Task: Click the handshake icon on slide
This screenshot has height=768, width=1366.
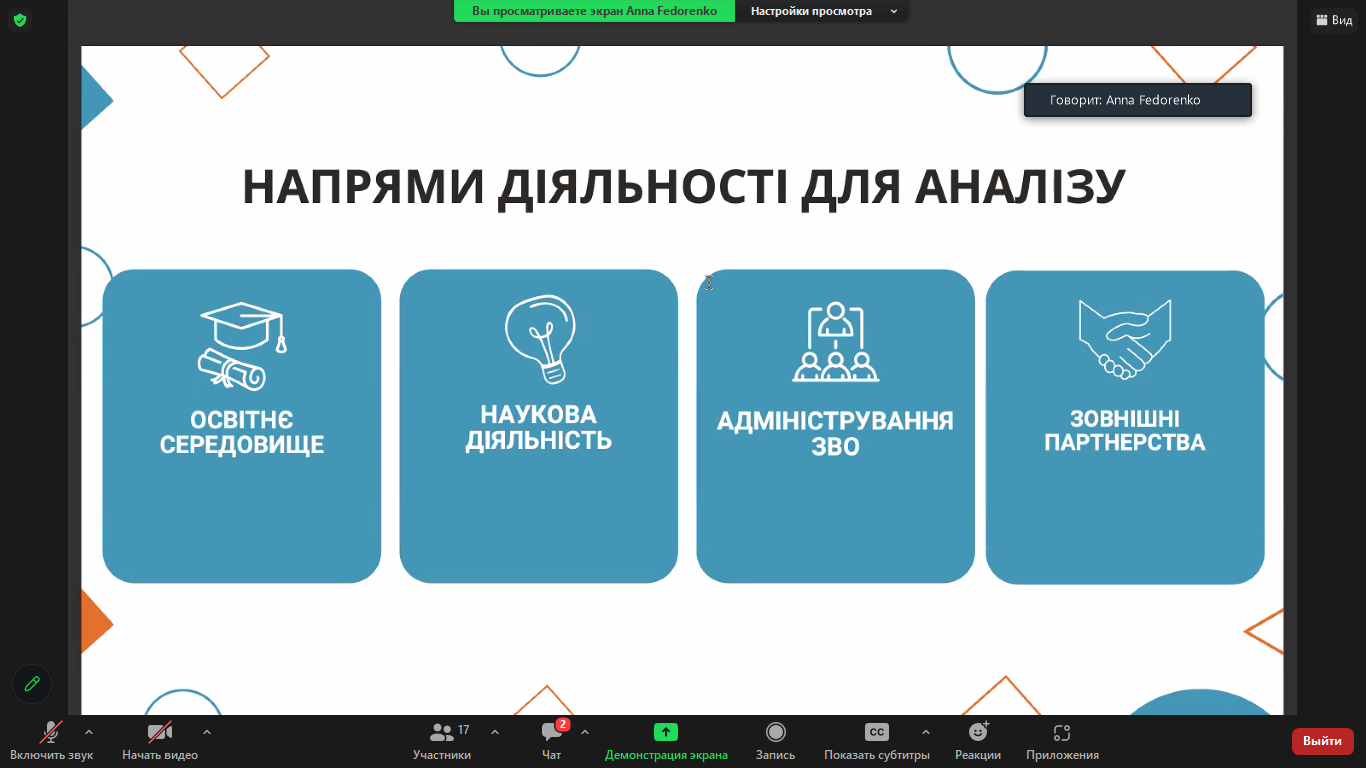Action: click(1125, 340)
